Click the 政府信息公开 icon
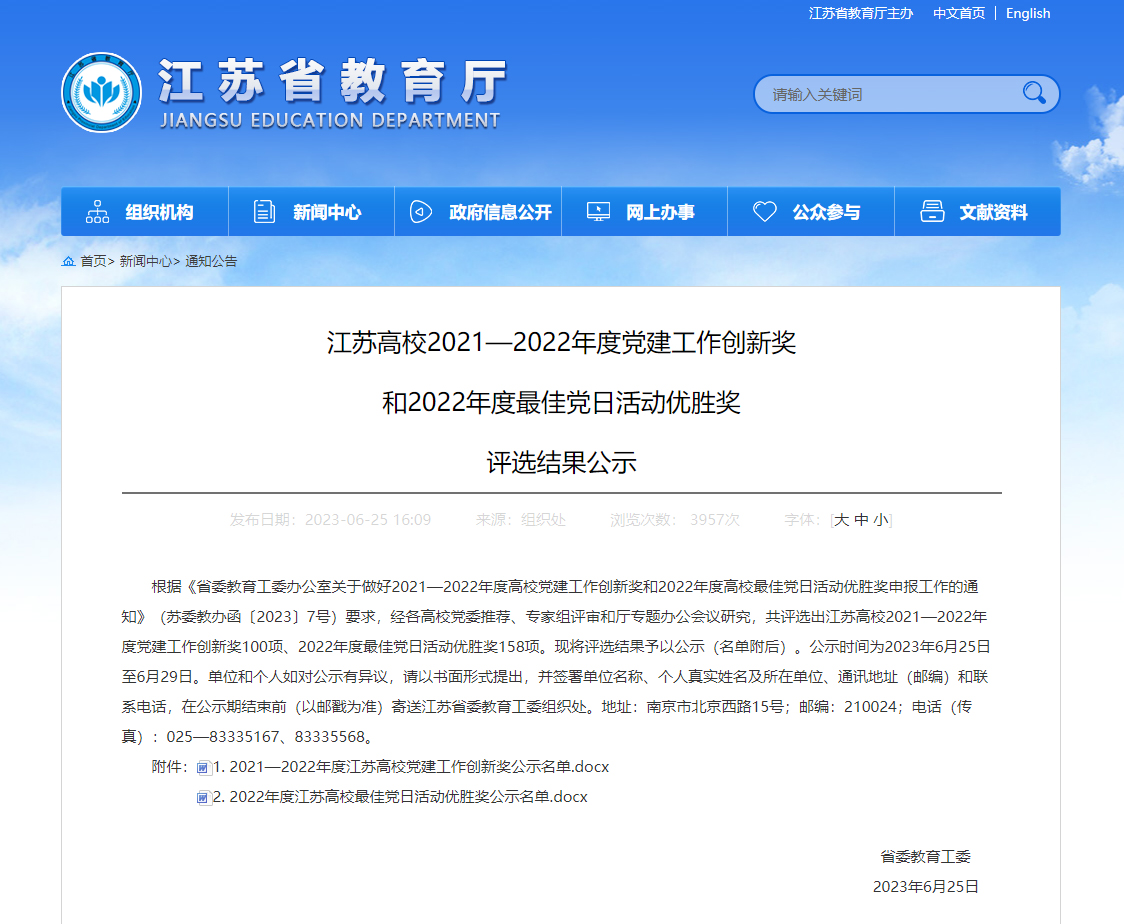Viewport: 1124px width, 924px height. 421,212
